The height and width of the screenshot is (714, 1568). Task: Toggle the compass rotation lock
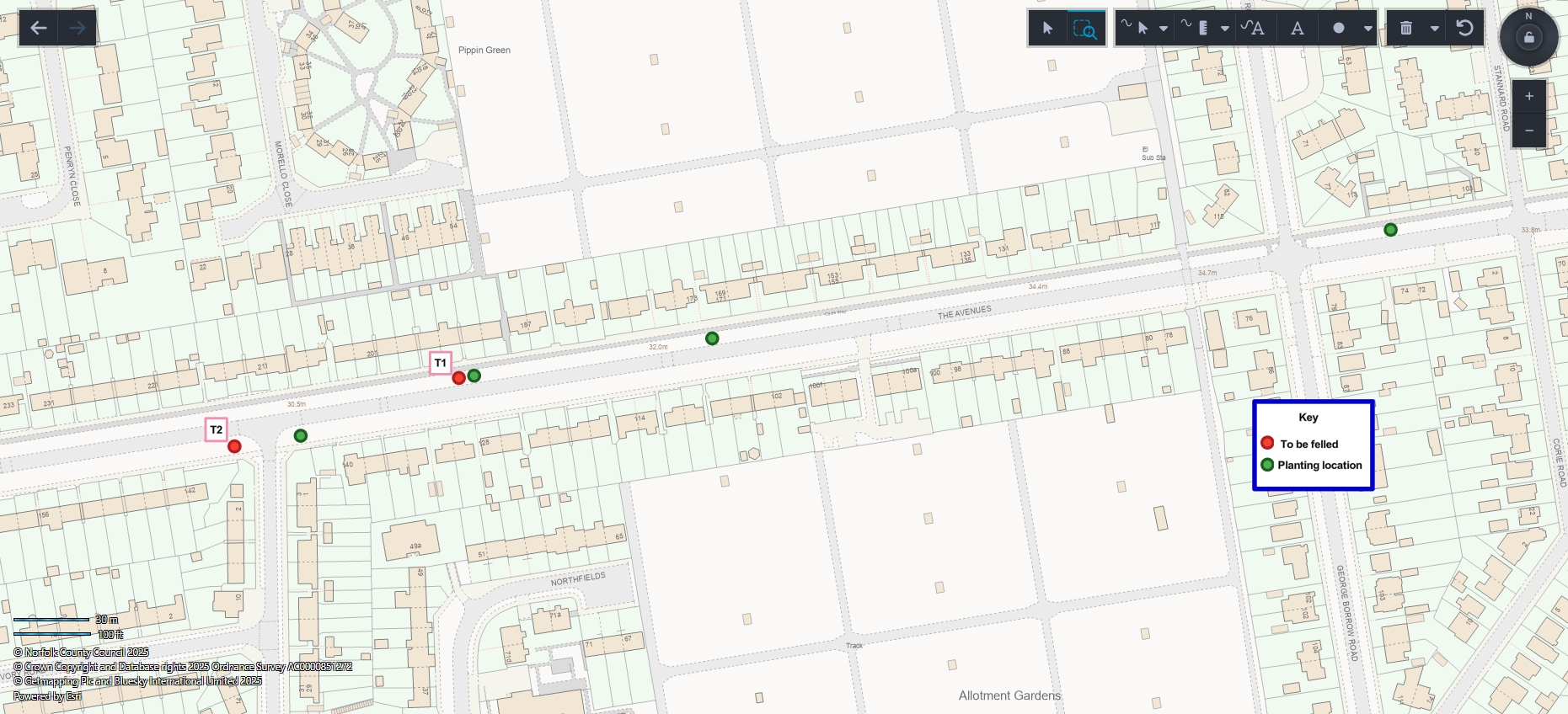click(1529, 37)
